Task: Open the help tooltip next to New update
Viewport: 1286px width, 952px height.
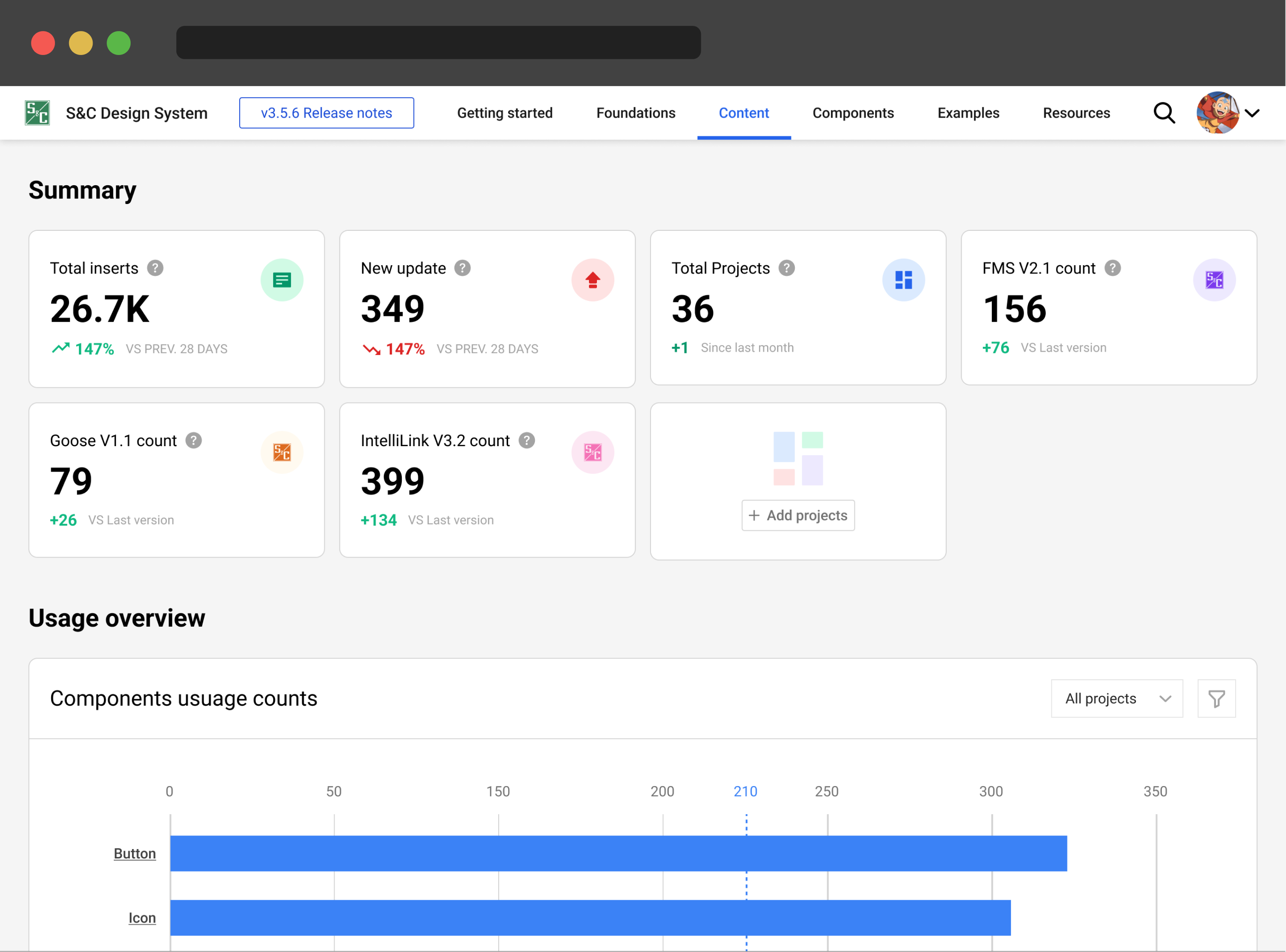Action: point(462,268)
